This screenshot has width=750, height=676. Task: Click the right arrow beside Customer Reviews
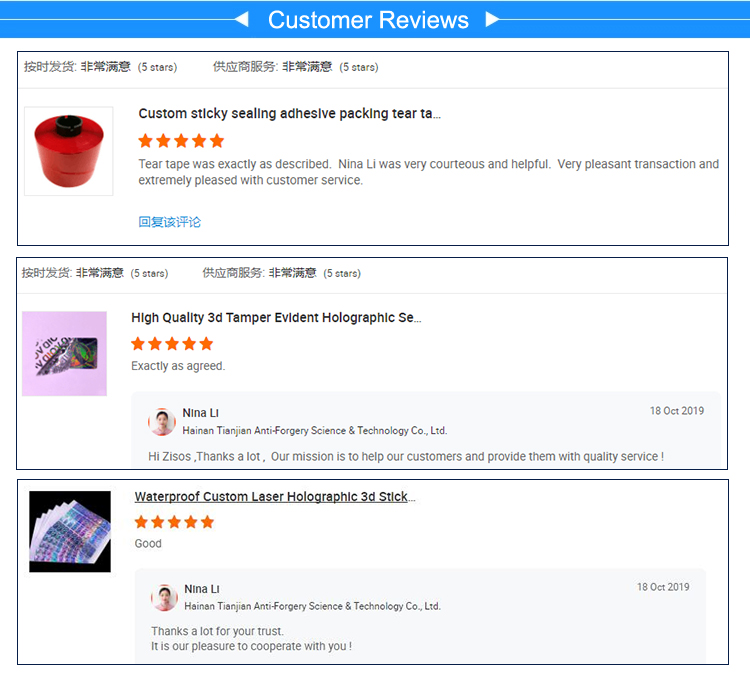(x=492, y=20)
